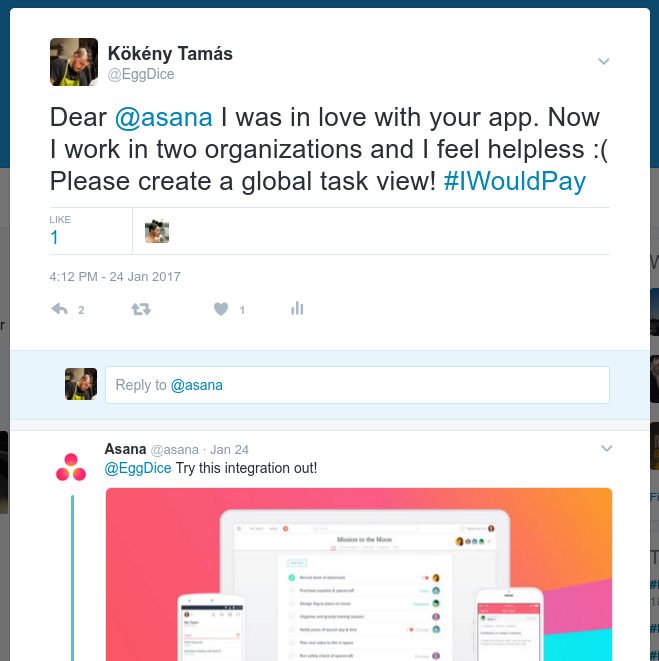Open the Jan 24 date on Asana's reply
This screenshot has width=659, height=661.
point(229,450)
